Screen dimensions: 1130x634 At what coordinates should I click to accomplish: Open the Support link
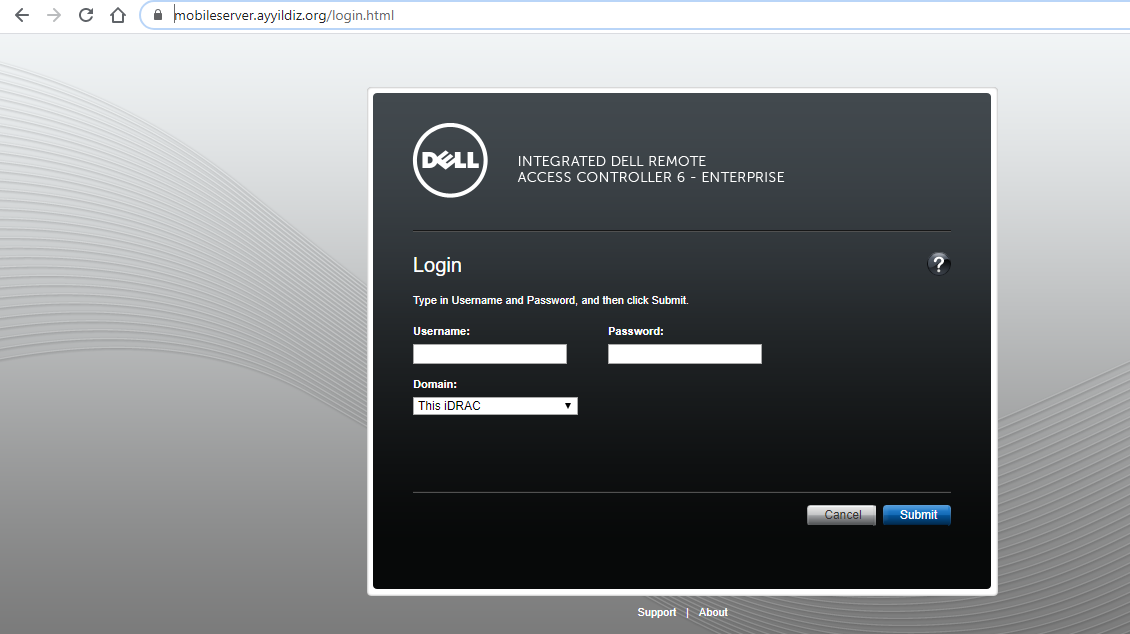coord(657,612)
